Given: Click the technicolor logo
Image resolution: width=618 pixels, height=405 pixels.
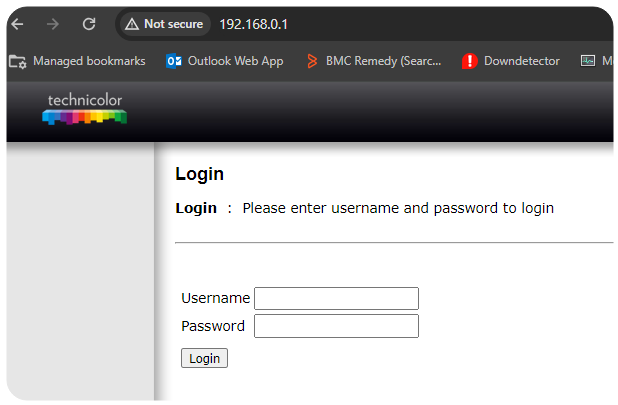Looking at the screenshot, I should (84, 109).
